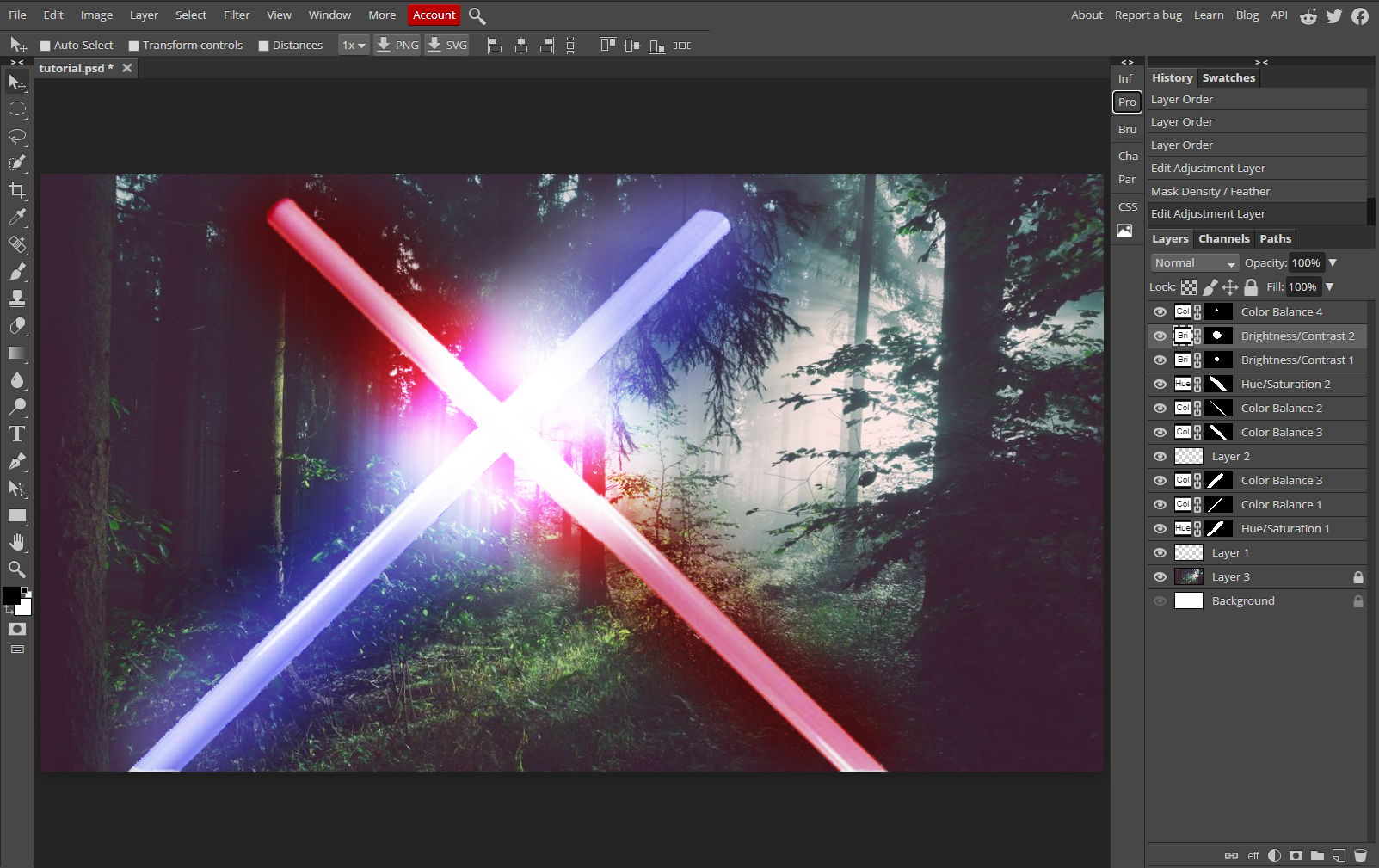Enable the Auto-Select checkbox
The height and width of the screenshot is (868, 1379).
45,46
